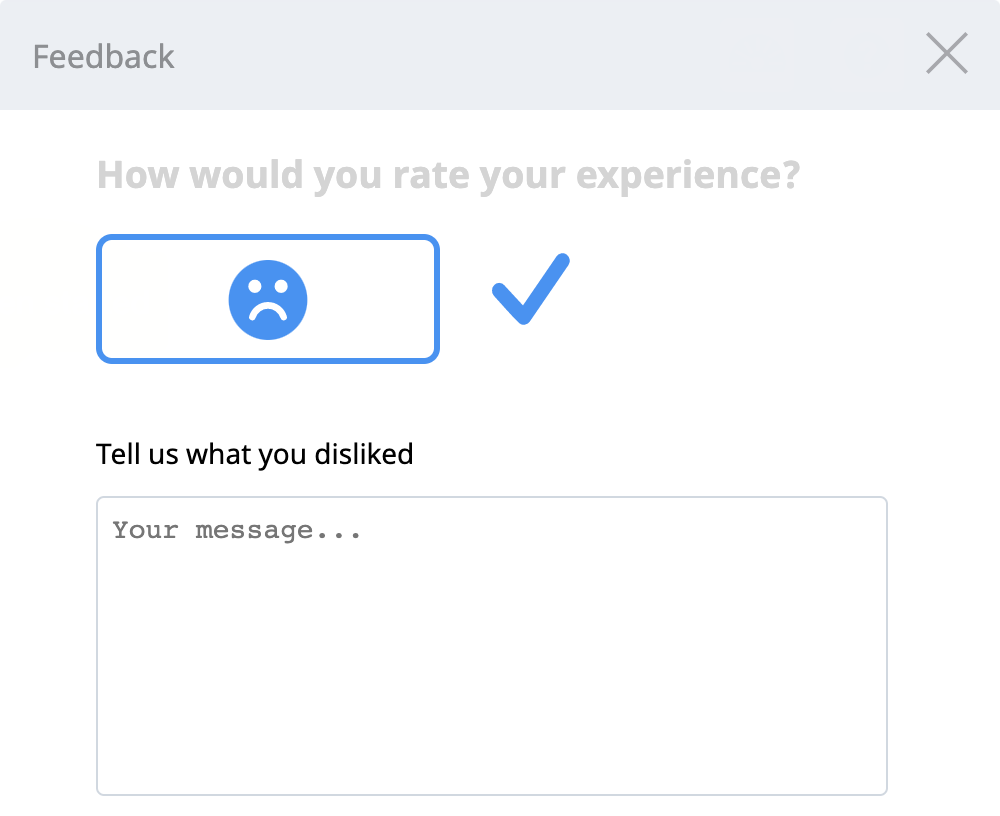Screen dimensions: 1000x816
Task: Click the sad smiley inside the outlined box
Action: coord(268,298)
